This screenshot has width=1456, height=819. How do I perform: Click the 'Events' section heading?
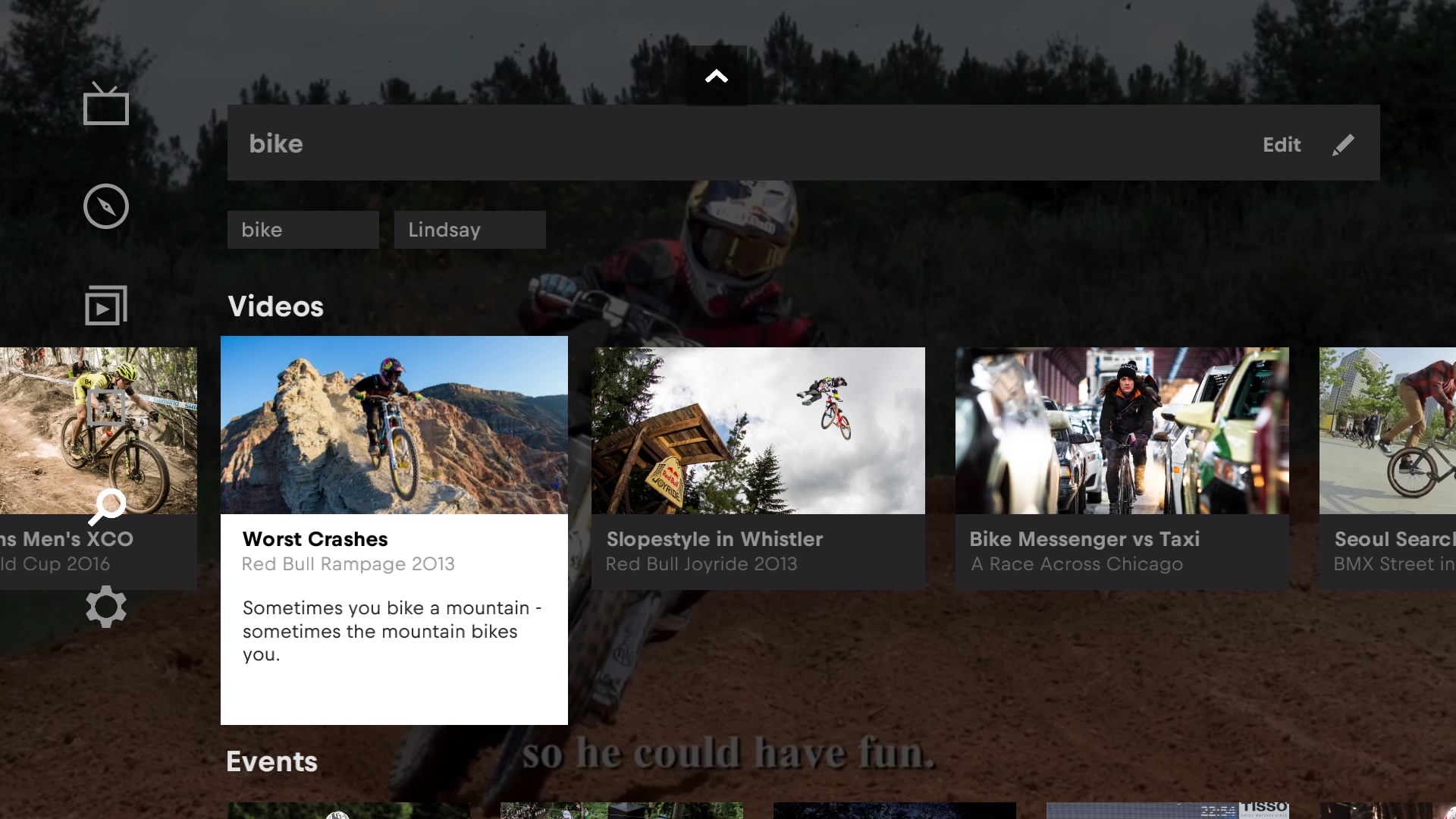(x=272, y=761)
